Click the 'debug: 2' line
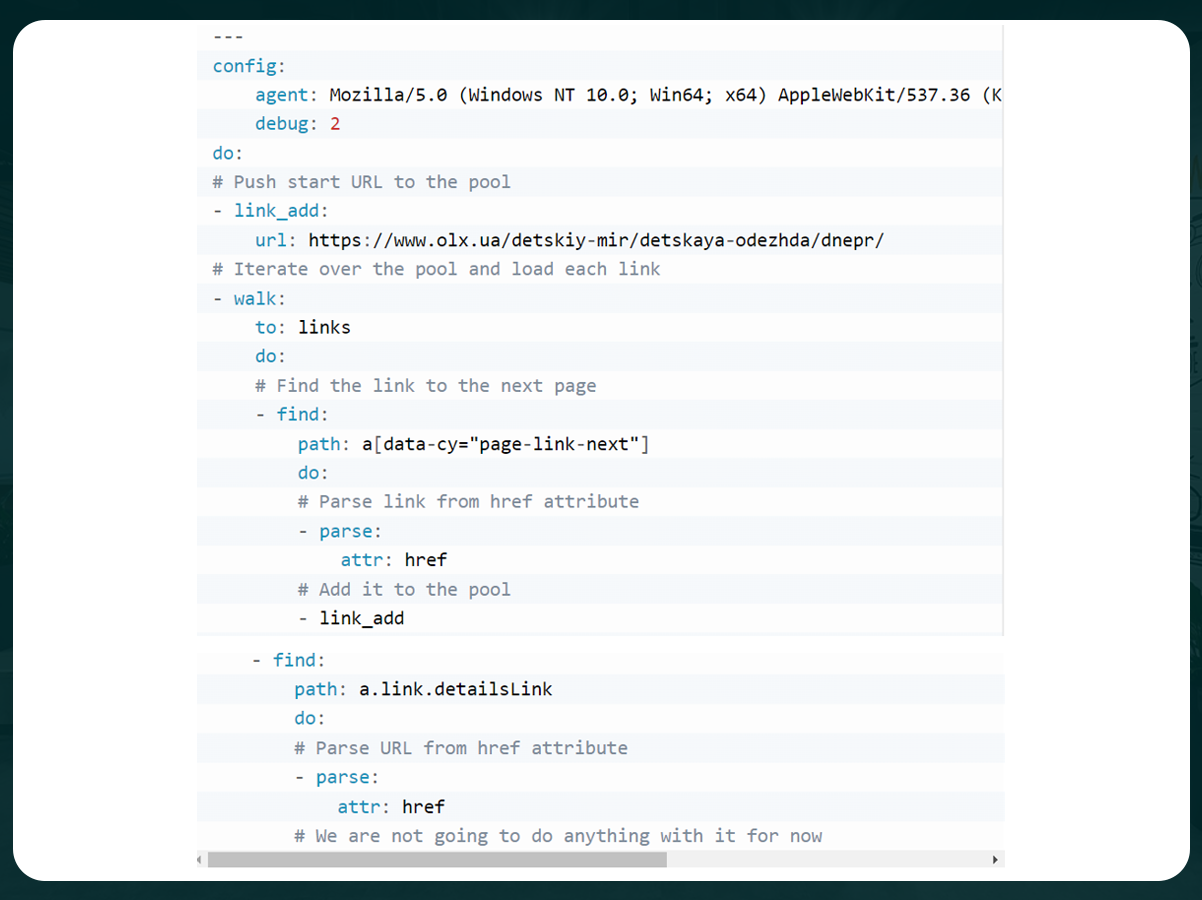This screenshot has height=900, width=1202. (x=298, y=124)
